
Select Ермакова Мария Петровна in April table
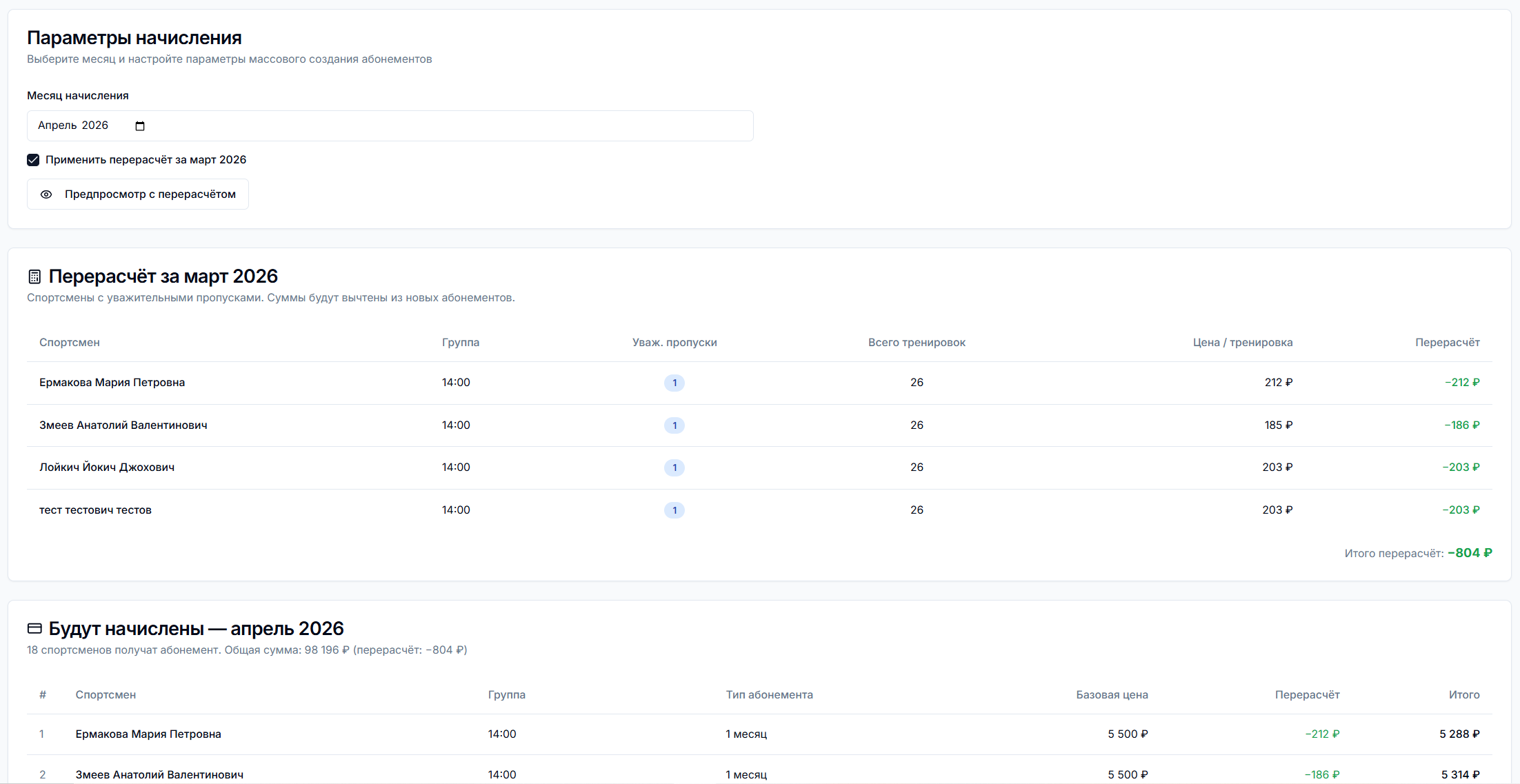[148, 734]
